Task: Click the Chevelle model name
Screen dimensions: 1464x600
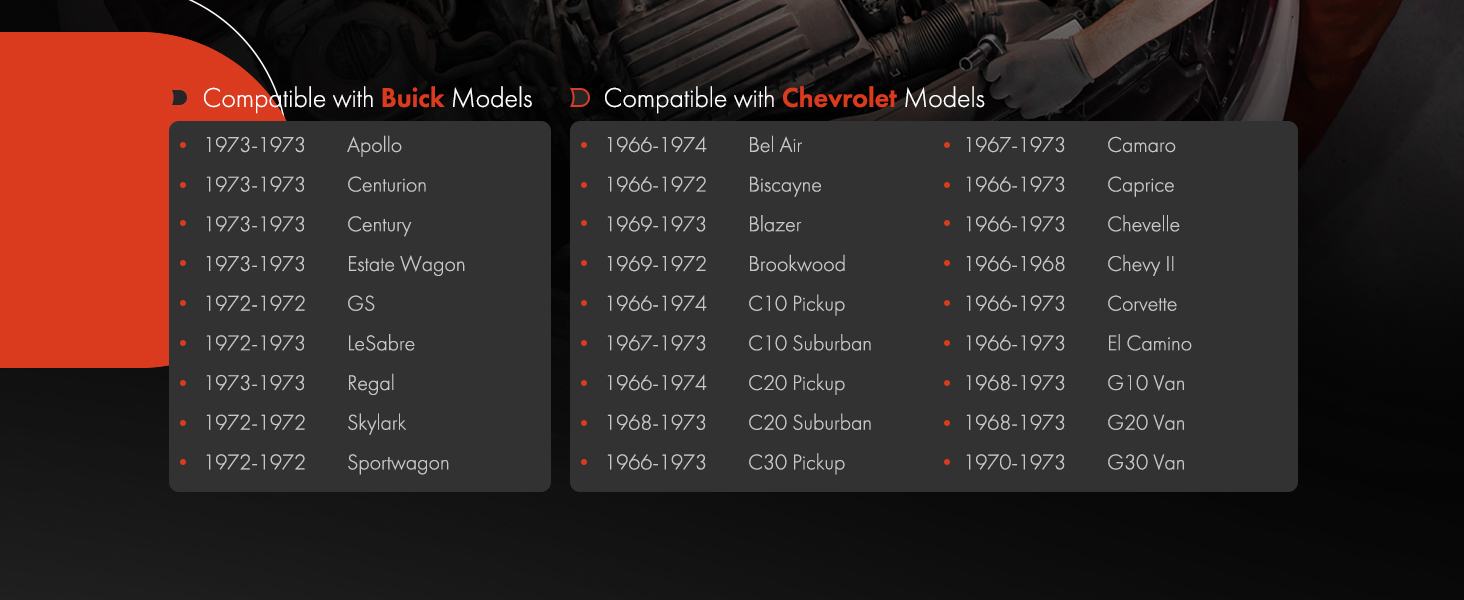Action: click(x=1144, y=225)
